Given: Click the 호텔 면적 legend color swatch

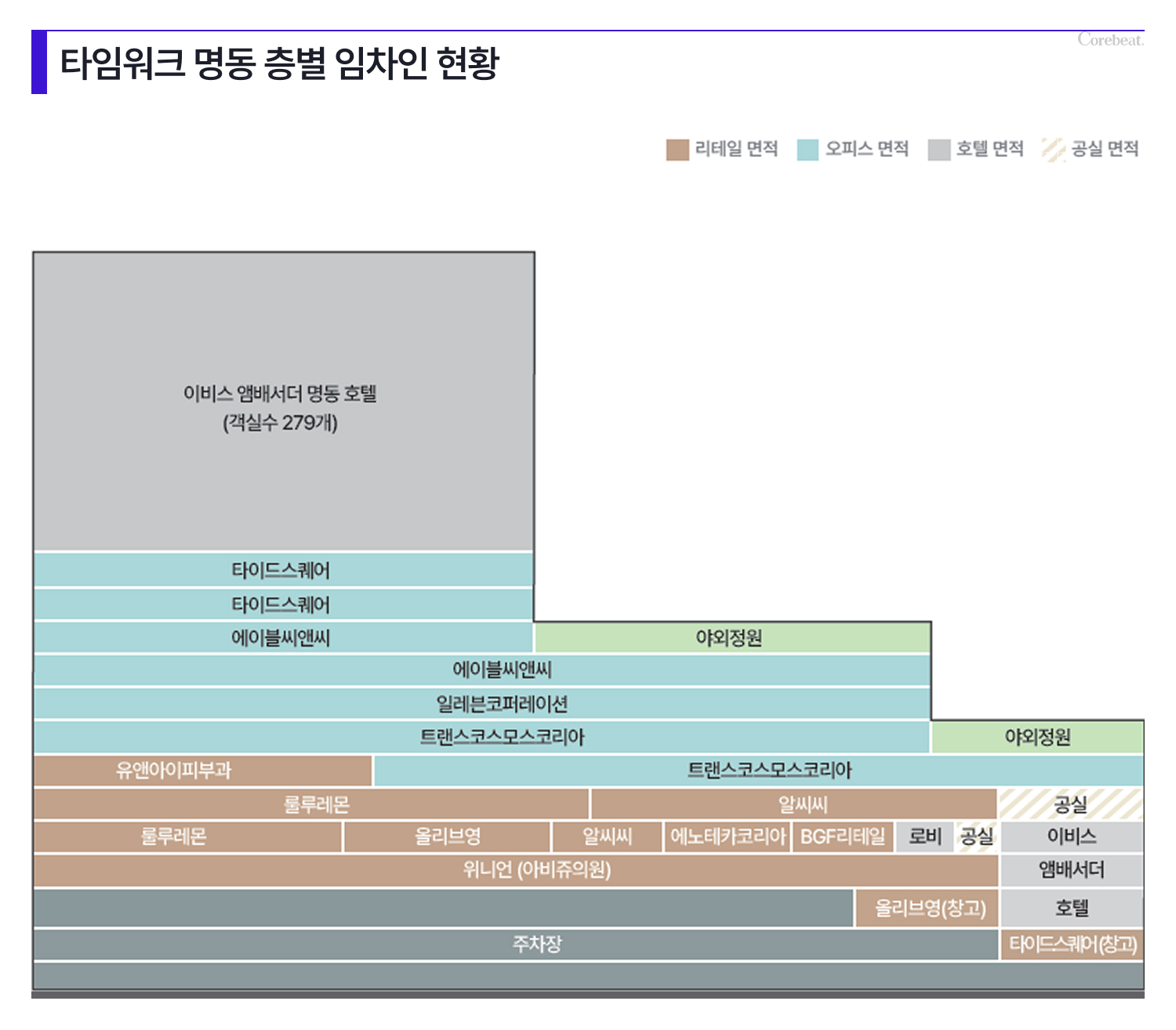Looking at the screenshot, I should (x=939, y=150).
